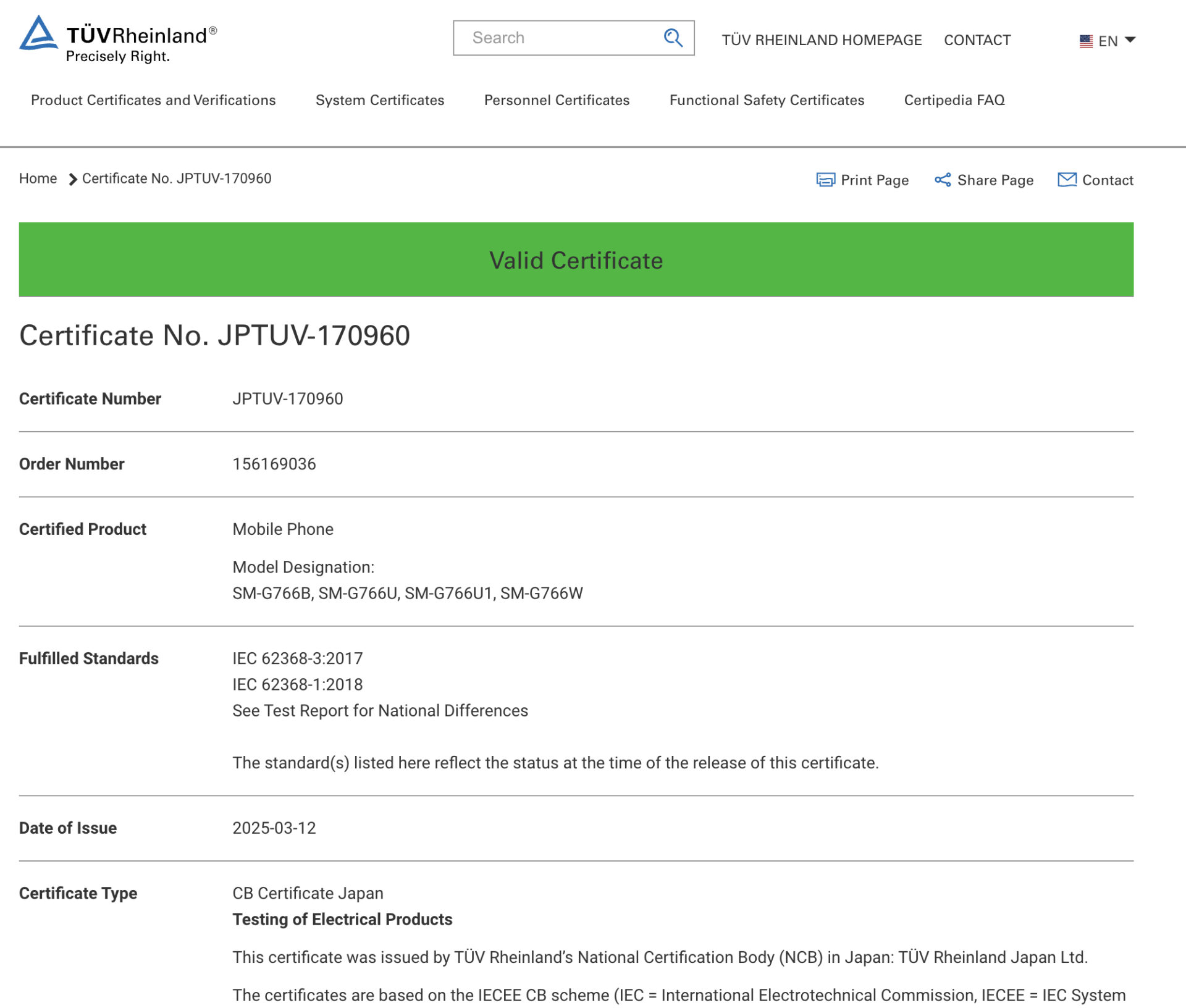Viewport: 1186px width, 1008px height.
Task: Click the CONTACT link in header
Action: 977,40
